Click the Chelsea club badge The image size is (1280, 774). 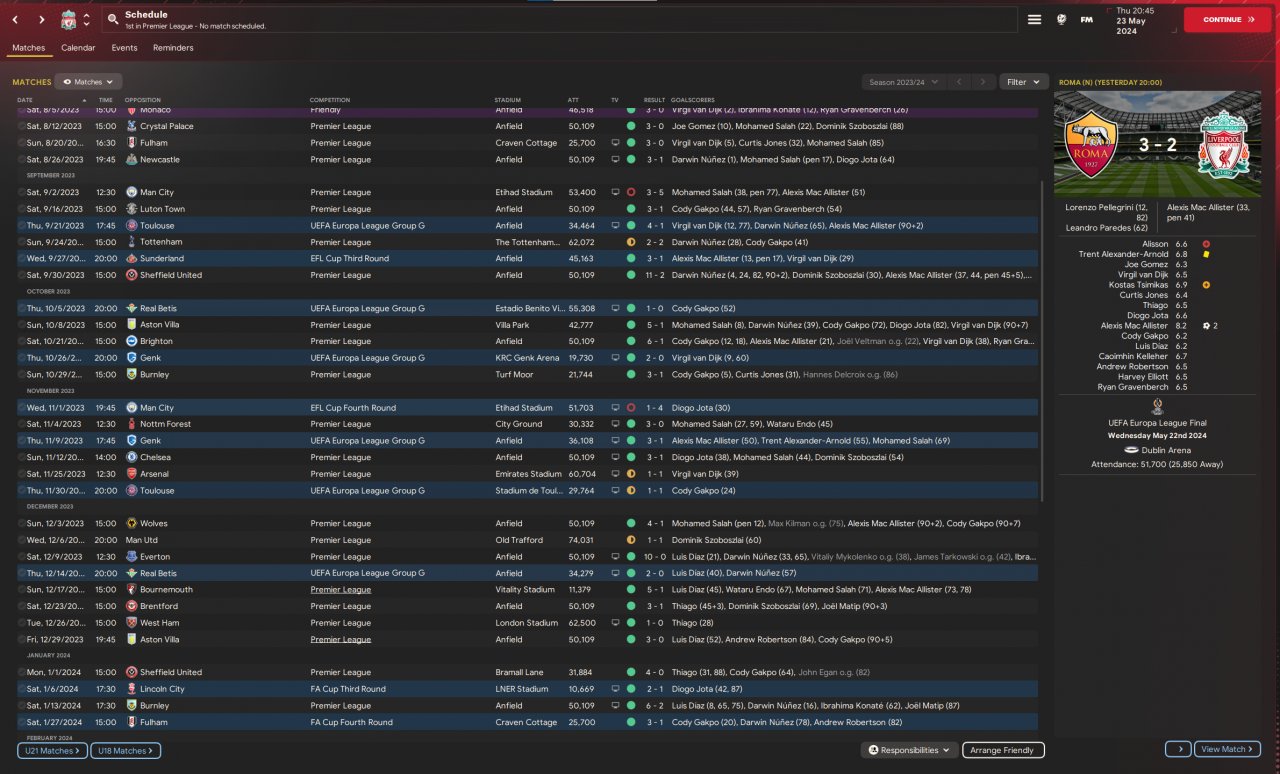132,457
